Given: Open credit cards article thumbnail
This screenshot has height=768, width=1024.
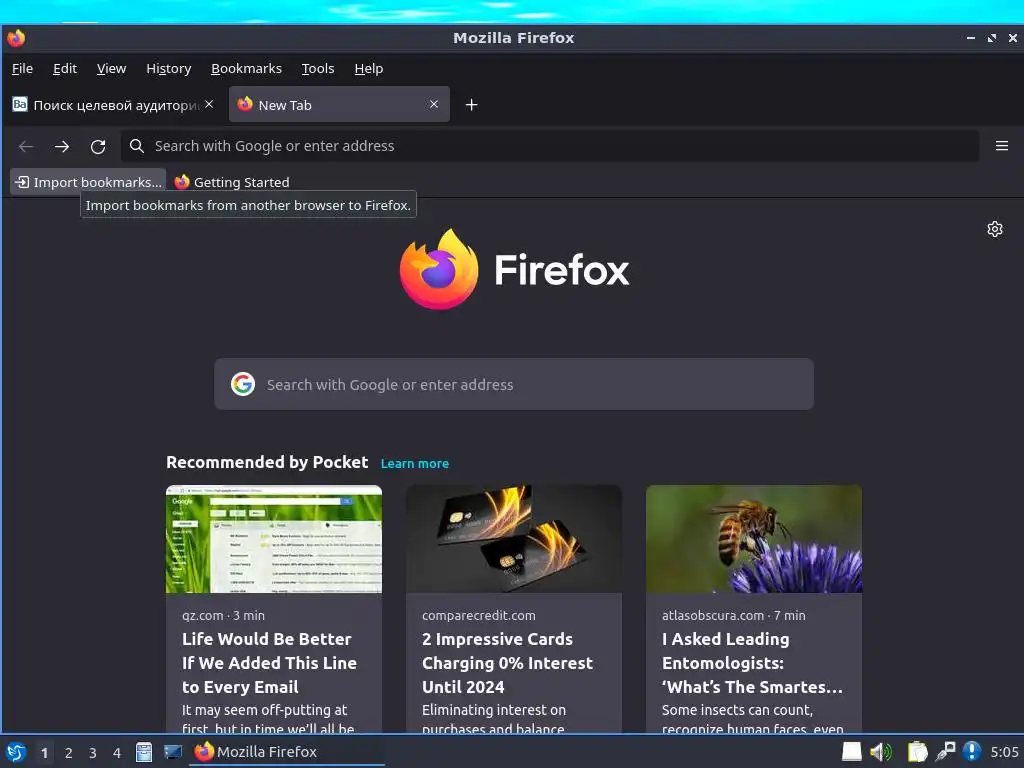Looking at the screenshot, I should (x=514, y=539).
